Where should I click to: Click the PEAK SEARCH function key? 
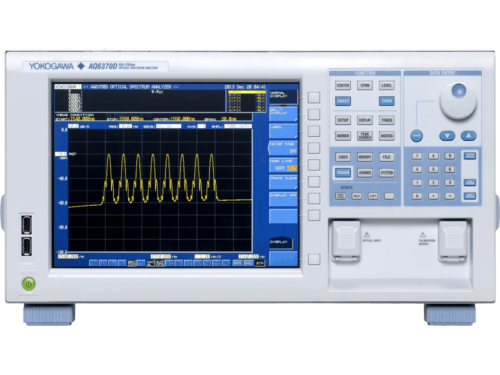pyautogui.click(x=365, y=136)
